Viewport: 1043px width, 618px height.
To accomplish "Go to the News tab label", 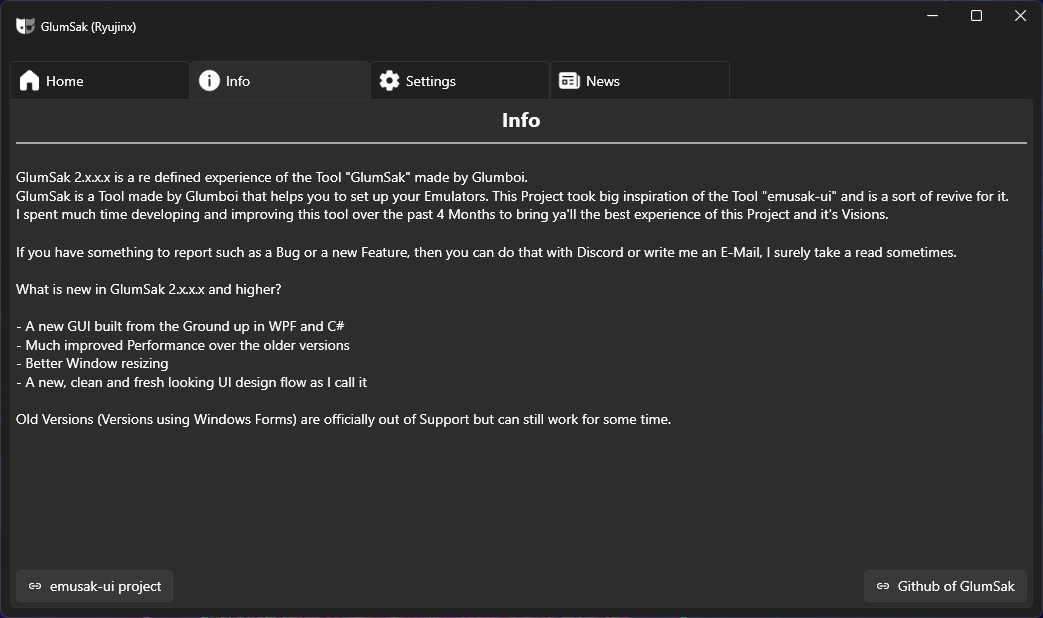I will point(603,81).
